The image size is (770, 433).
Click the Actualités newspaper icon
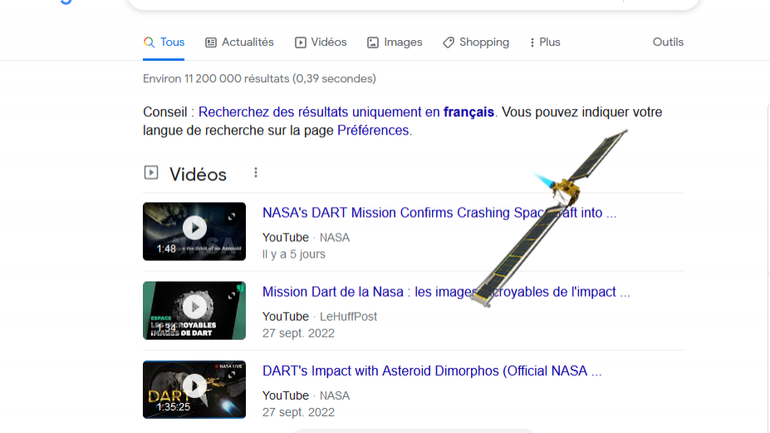tap(211, 43)
